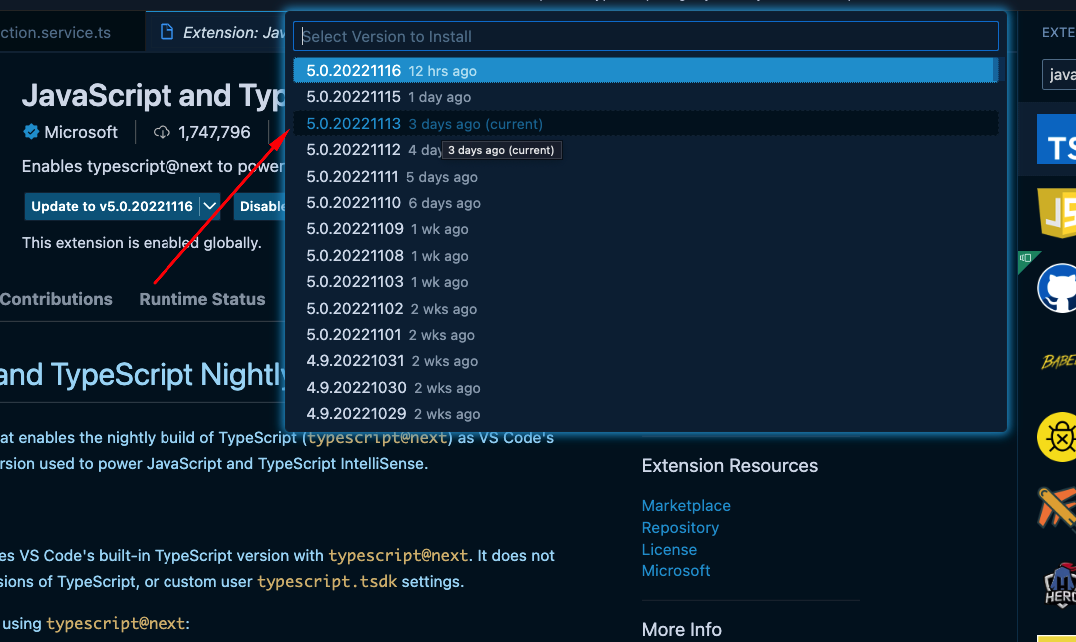Select version 4.9.20221029 entry
Image resolution: width=1076 pixels, height=642 pixels.
pos(645,414)
